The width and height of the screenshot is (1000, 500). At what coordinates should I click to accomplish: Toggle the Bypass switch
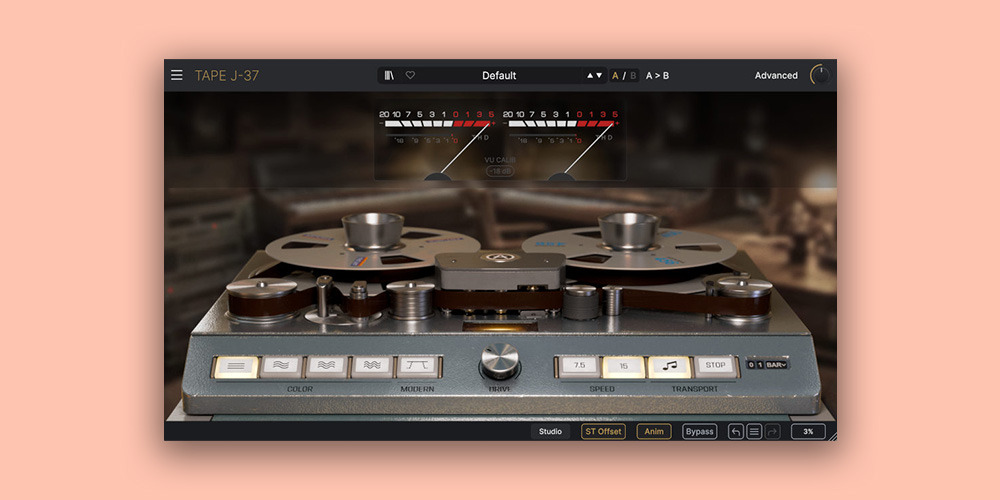[x=699, y=431]
